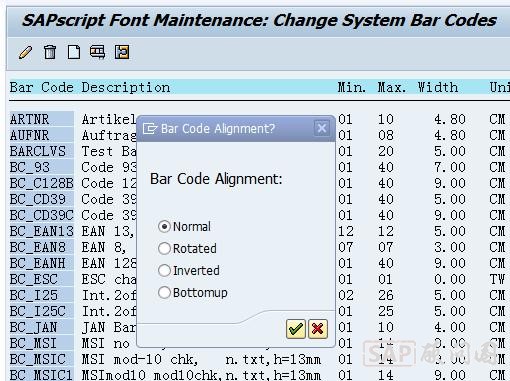The image size is (510, 381).
Task: Select the Bottomup alignment option
Action: click(193, 293)
